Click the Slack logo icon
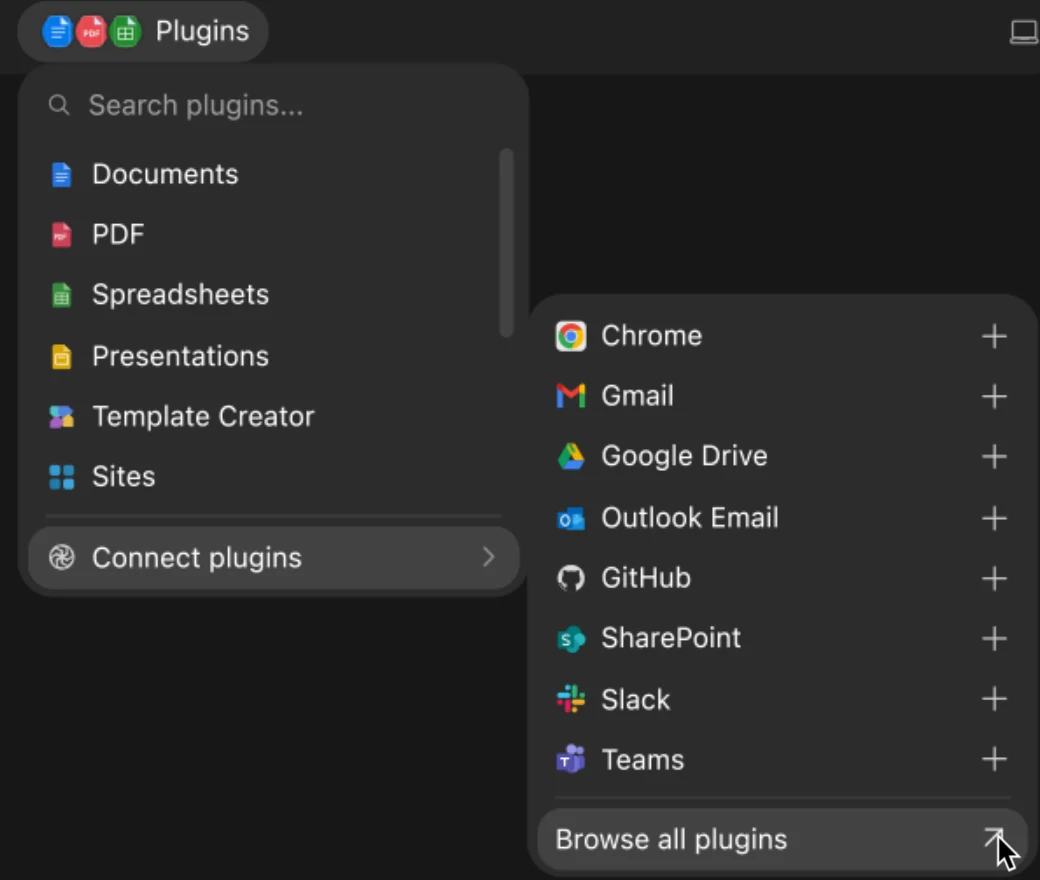 (570, 699)
